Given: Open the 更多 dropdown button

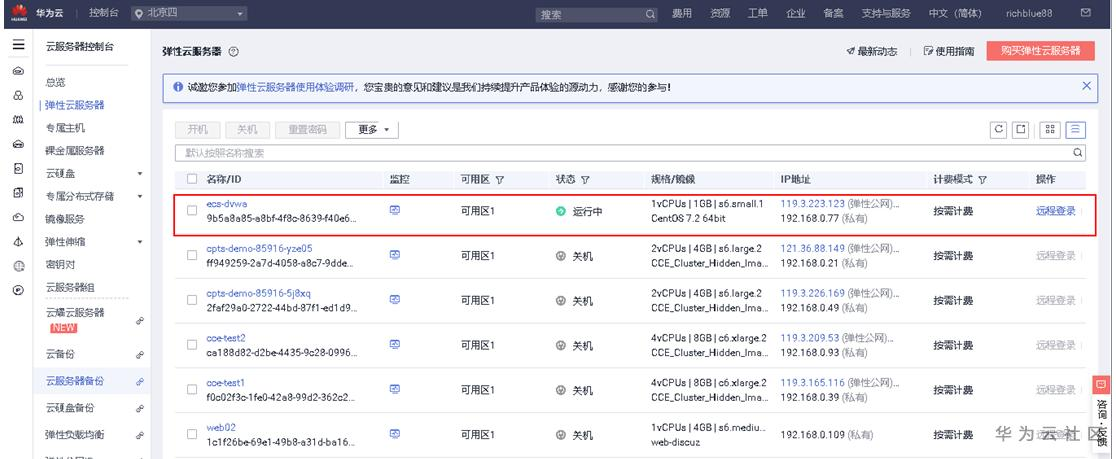Looking at the screenshot, I should tap(372, 129).
